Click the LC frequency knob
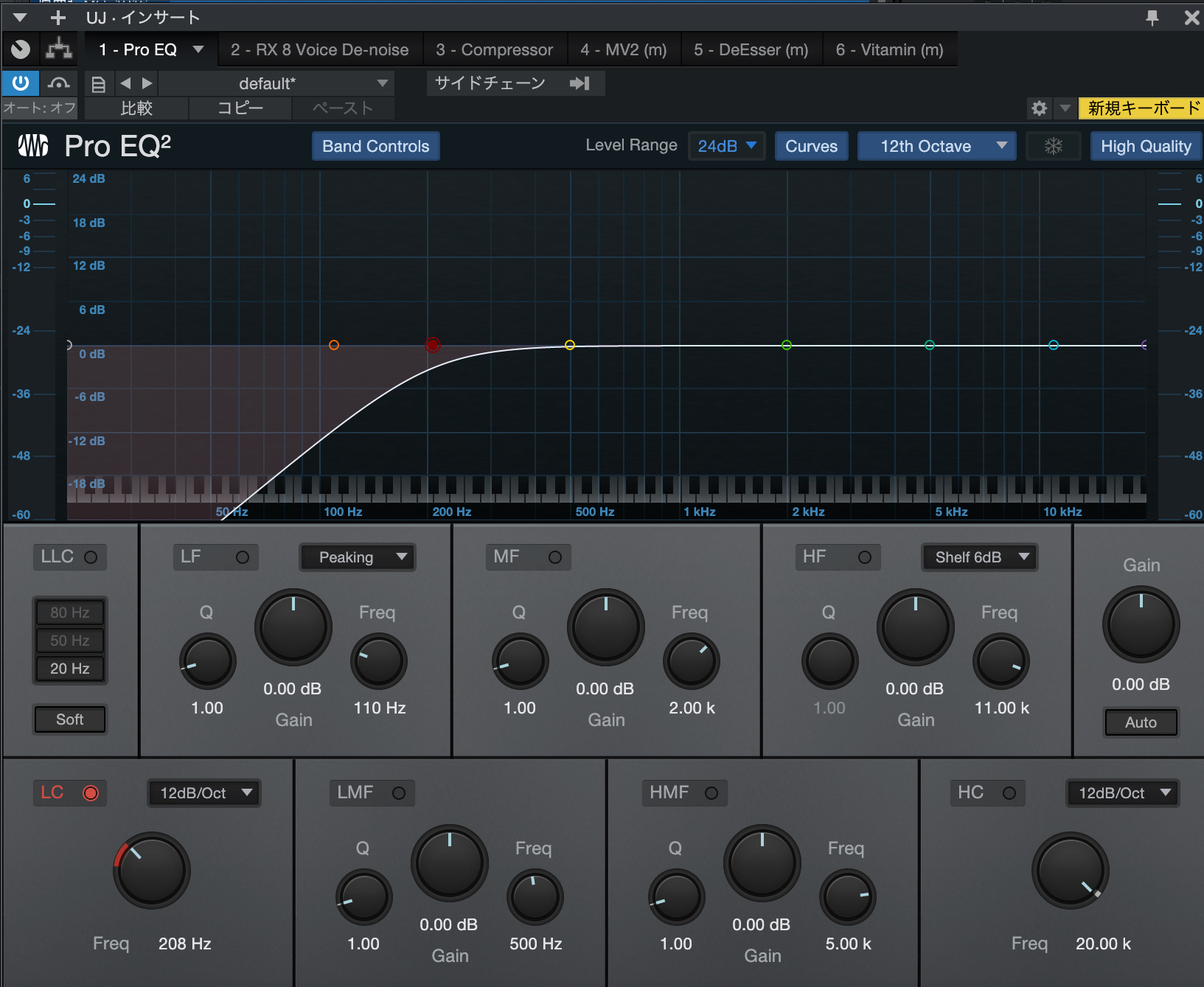Viewport: 1204px width, 987px height. (x=152, y=871)
